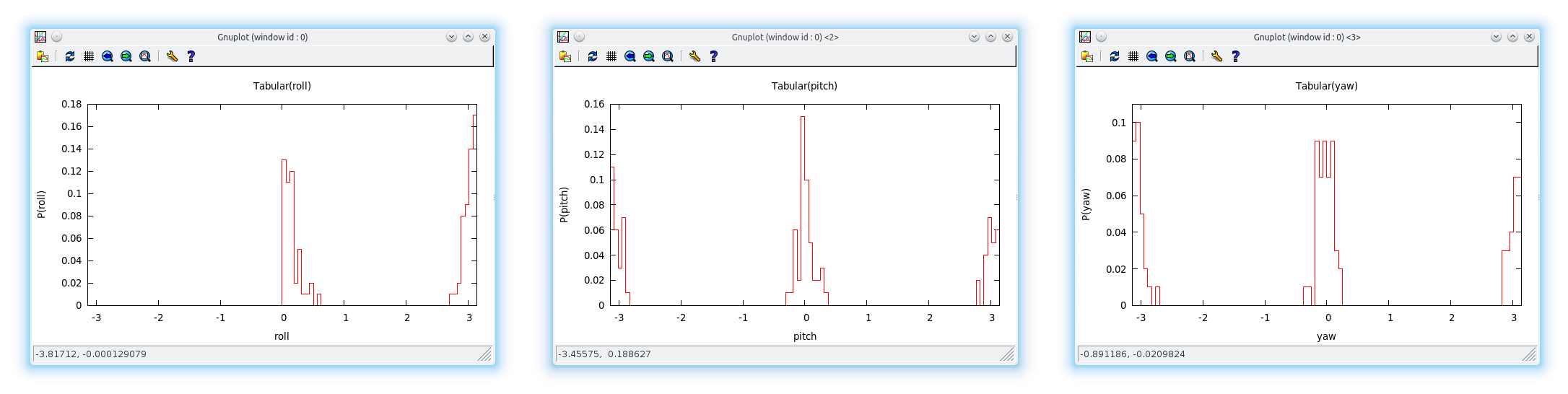Toggle grid in the yaw plot window

[x=1133, y=56]
